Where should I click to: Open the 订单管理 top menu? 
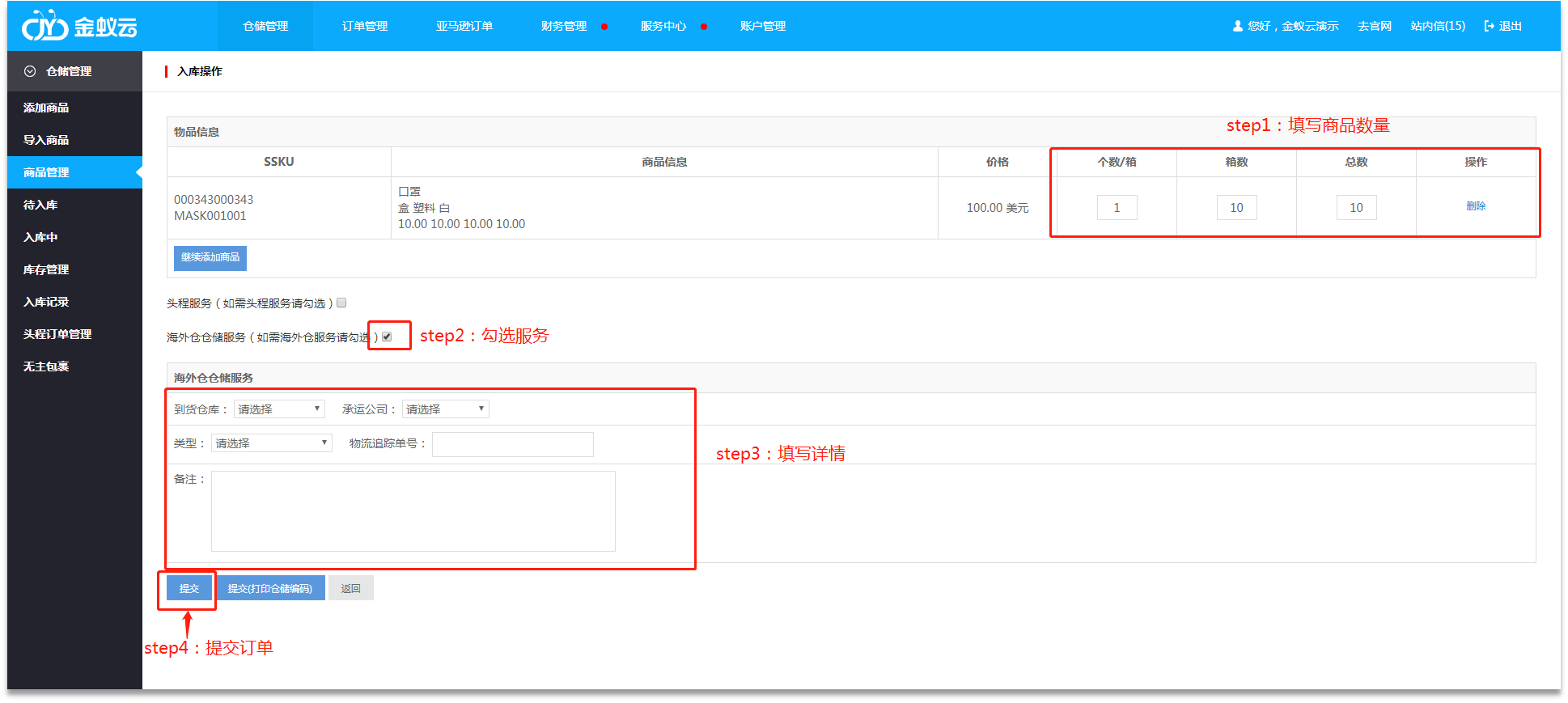365,26
